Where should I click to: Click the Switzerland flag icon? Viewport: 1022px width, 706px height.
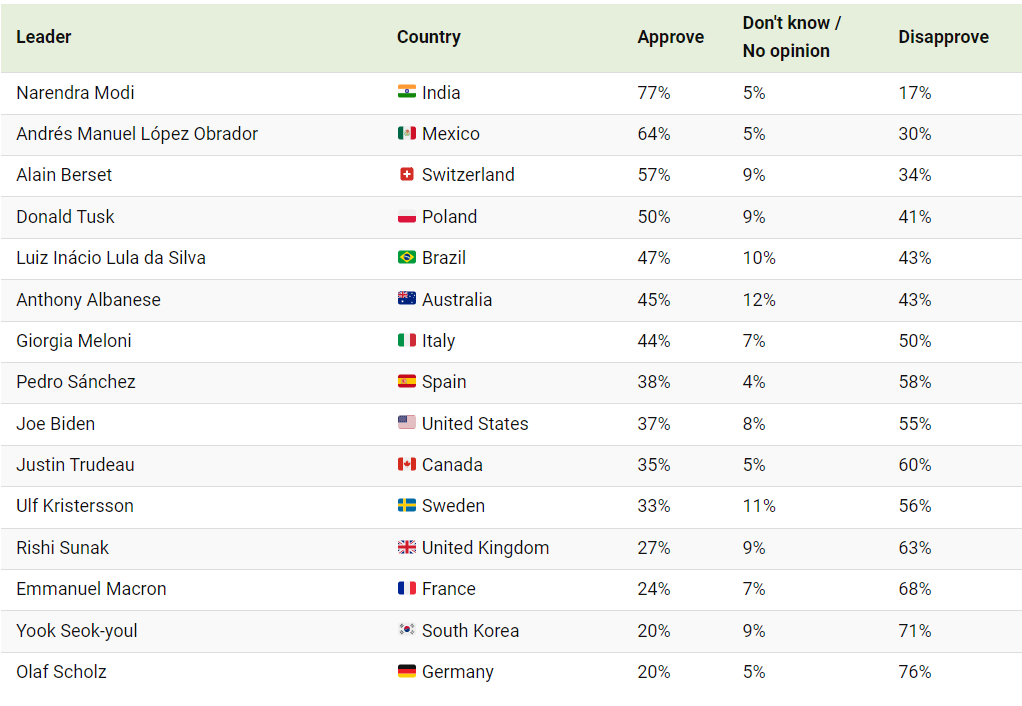pyautogui.click(x=407, y=174)
